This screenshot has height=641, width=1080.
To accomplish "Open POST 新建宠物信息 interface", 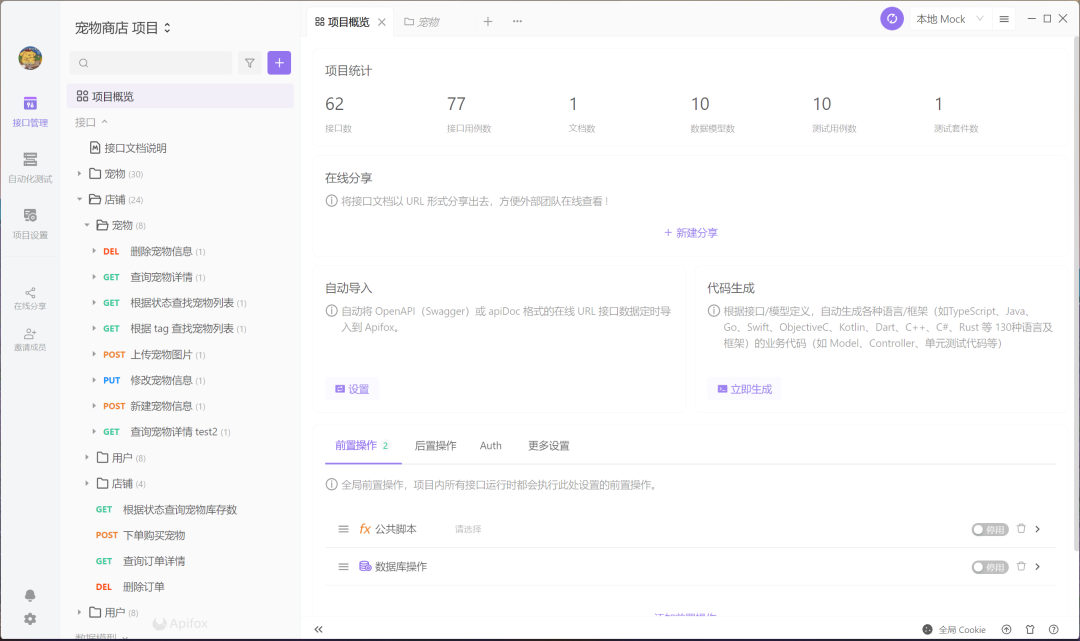I will (154, 406).
